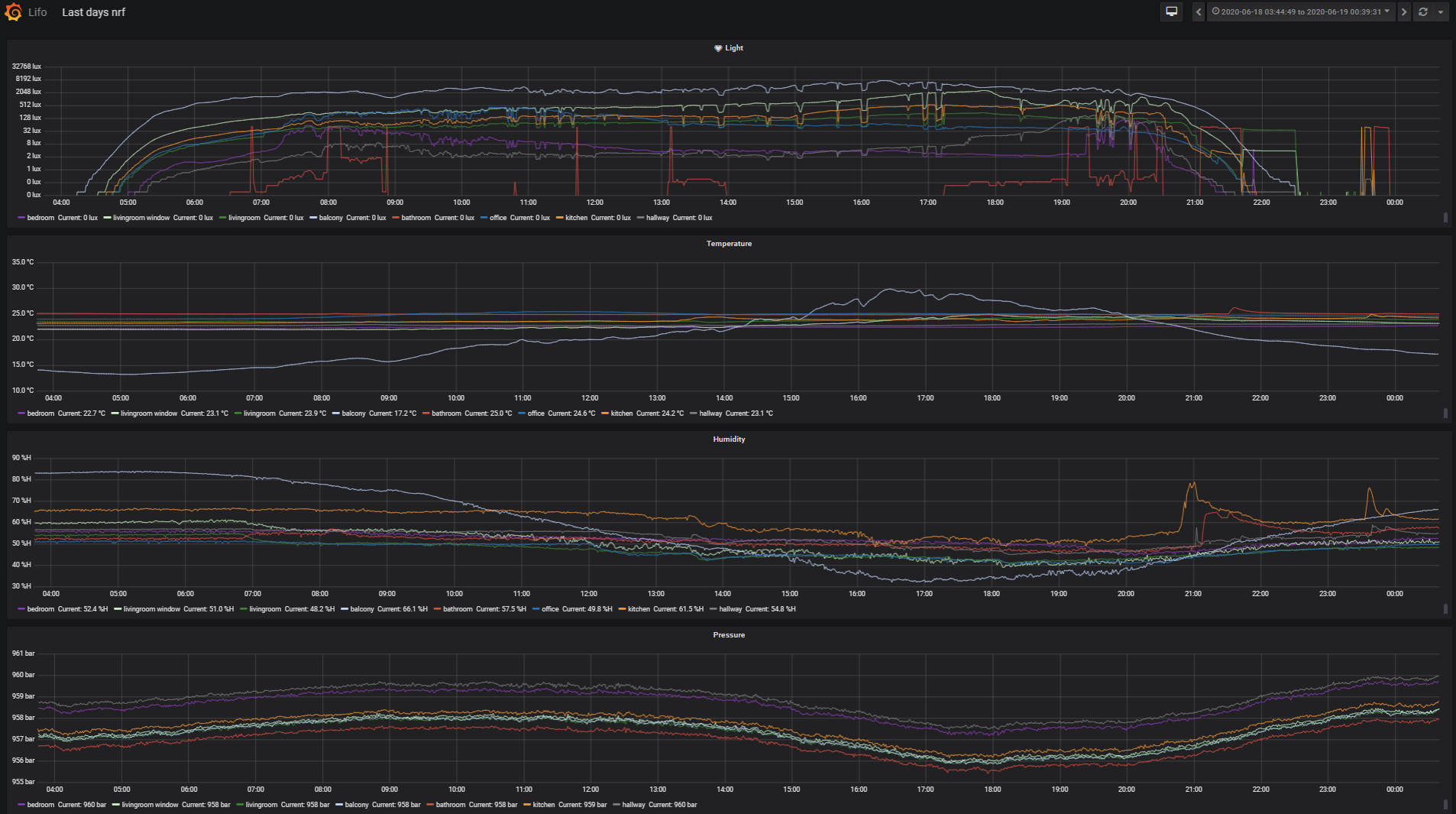Shift time range forward with right arrow

pos(1404,11)
